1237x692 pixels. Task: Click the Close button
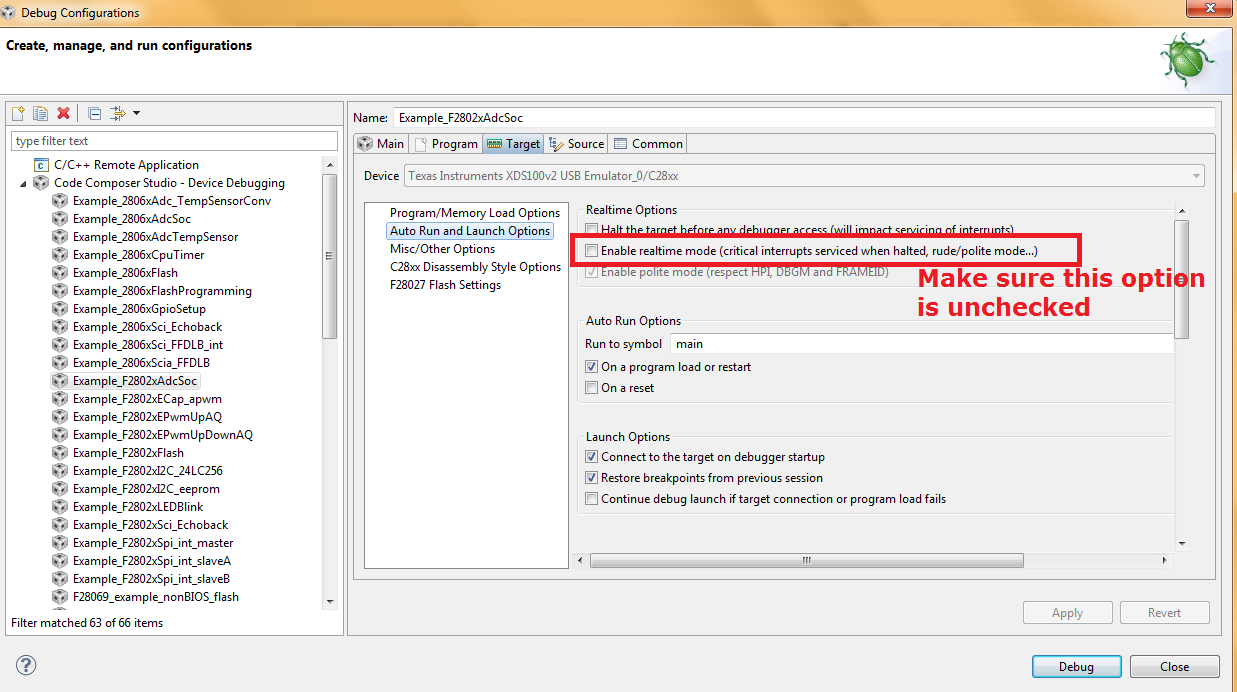[x=1174, y=666]
